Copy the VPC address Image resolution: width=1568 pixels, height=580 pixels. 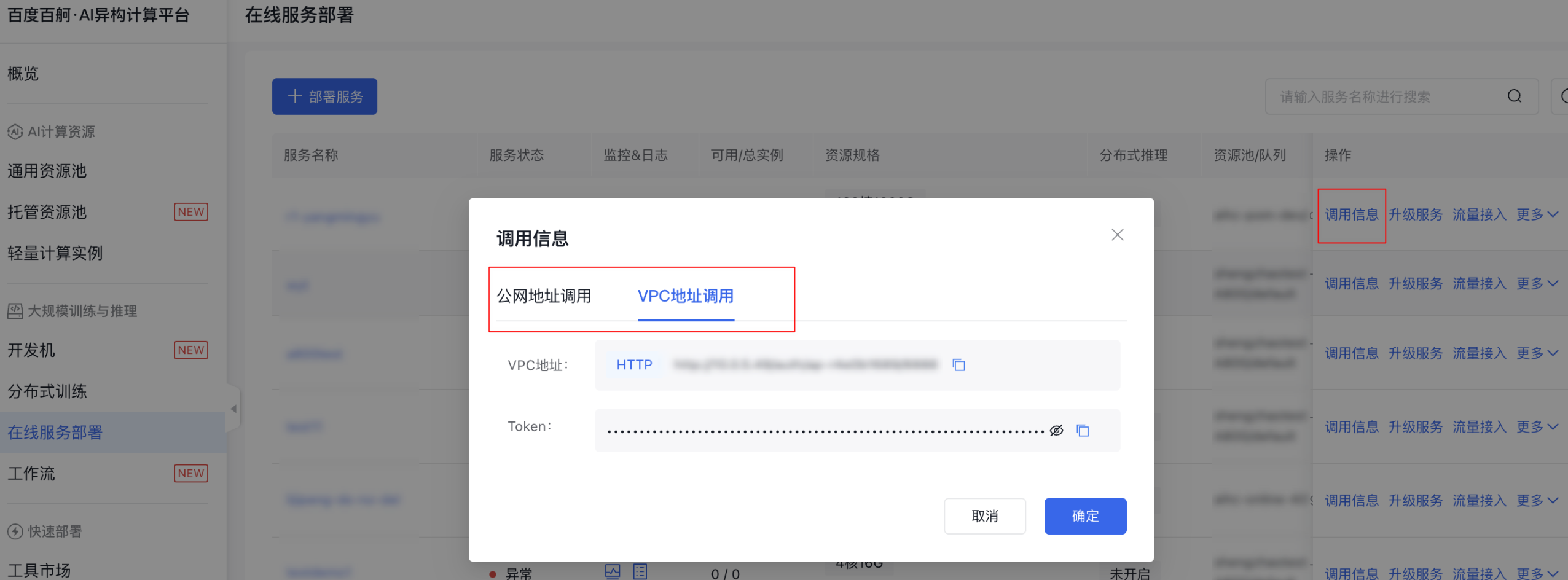[x=958, y=365]
